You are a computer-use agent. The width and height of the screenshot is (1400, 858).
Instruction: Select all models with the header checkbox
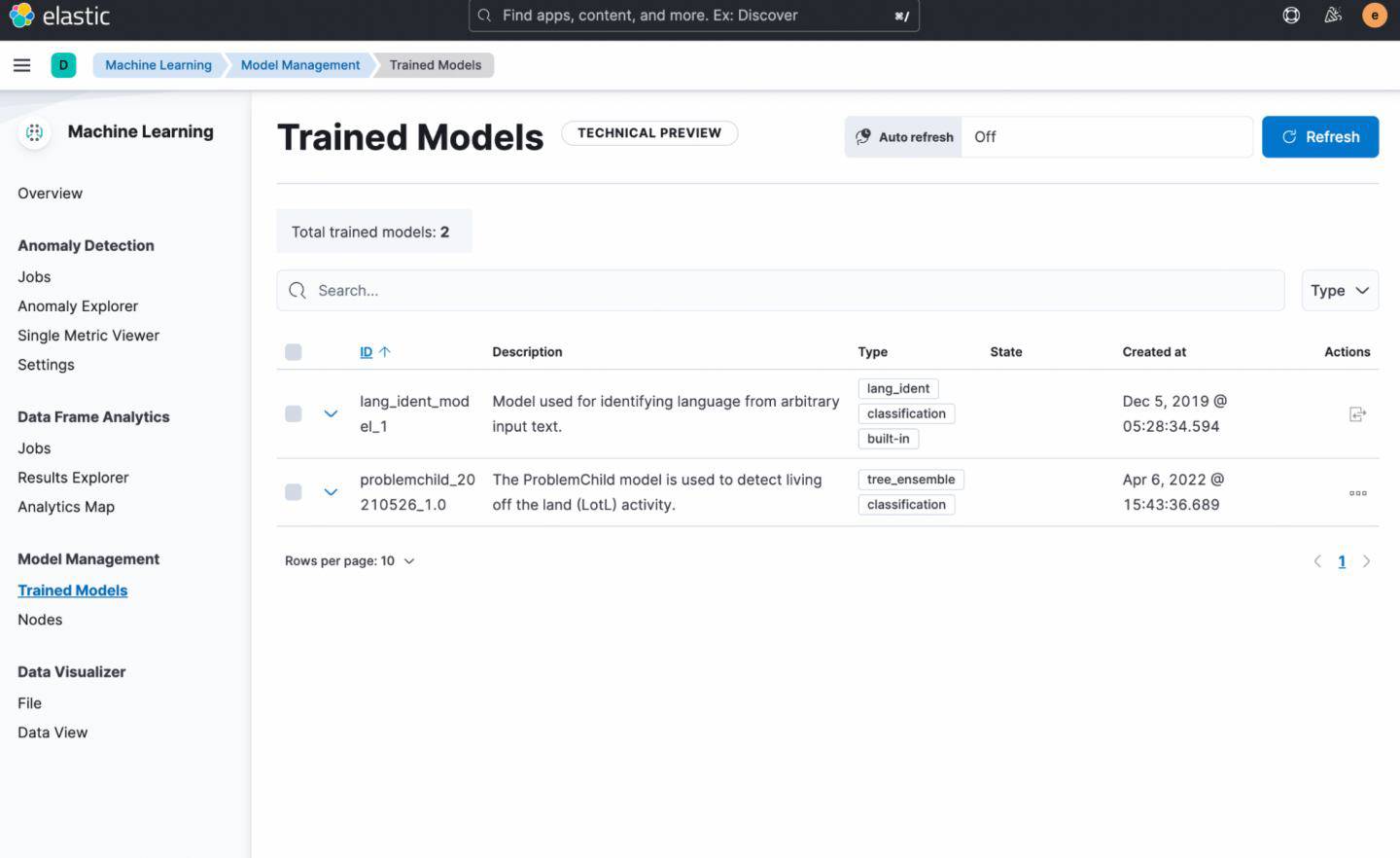(x=293, y=351)
